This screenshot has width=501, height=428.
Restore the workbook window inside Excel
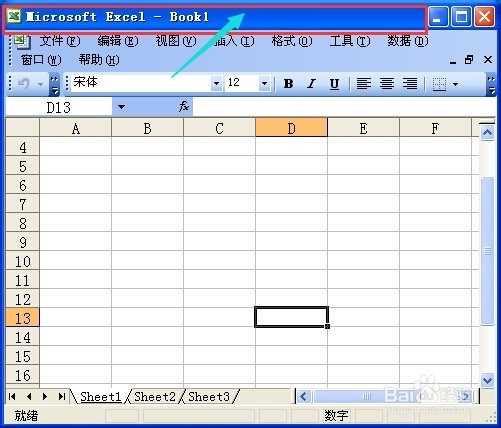tap(469, 60)
